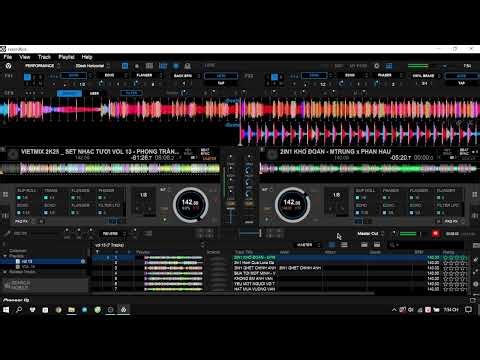480x360 pixels.
Task: Click the left deck BPM platter showing 142
Action: [x=190, y=205]
